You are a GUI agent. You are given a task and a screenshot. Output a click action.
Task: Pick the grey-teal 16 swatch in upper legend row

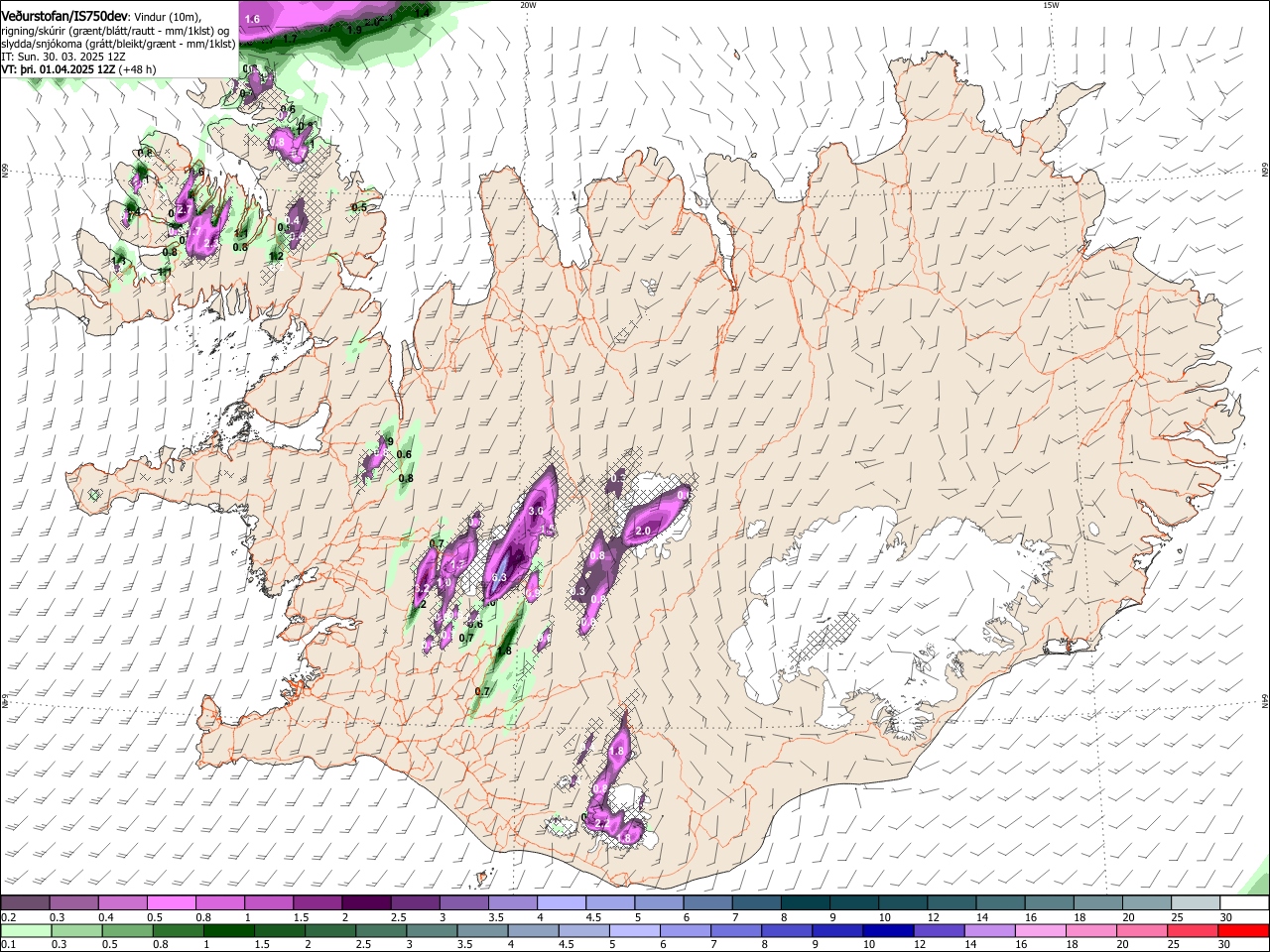click(x=1050, y=903)
